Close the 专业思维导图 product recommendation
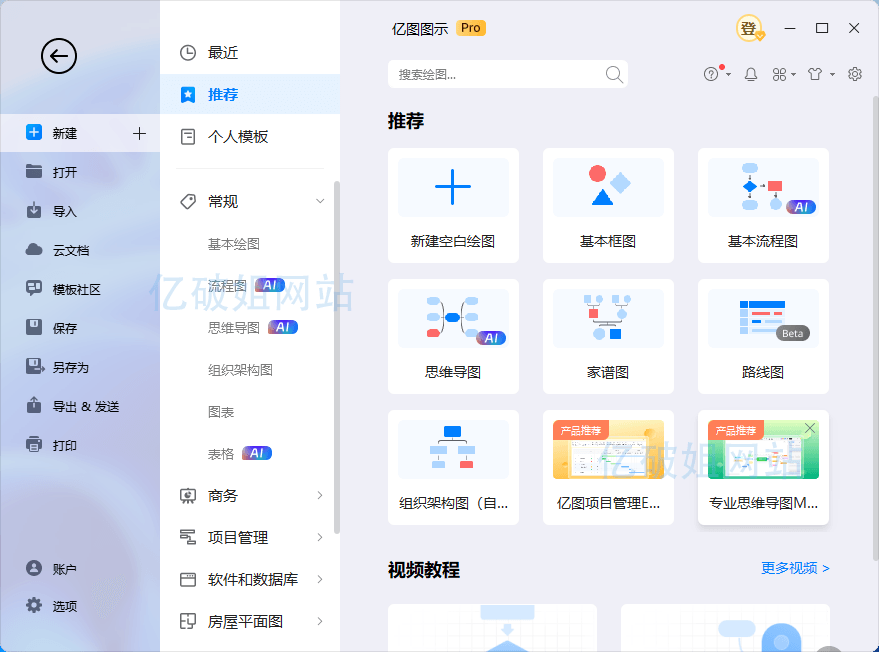The width and height of the screenshot is (879, 652). coord(809,428)
